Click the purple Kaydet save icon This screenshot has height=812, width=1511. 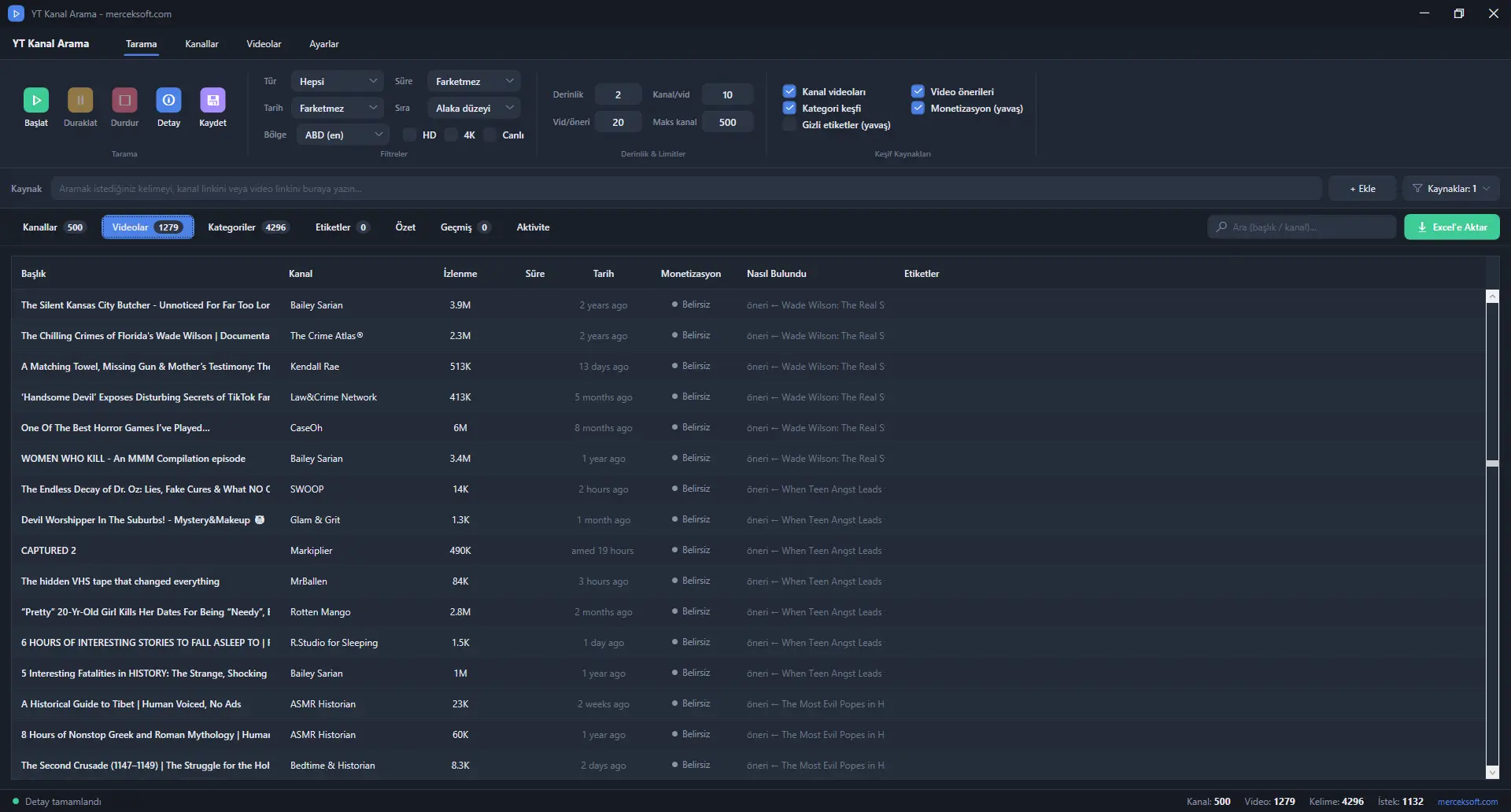[x=212, y=100]
